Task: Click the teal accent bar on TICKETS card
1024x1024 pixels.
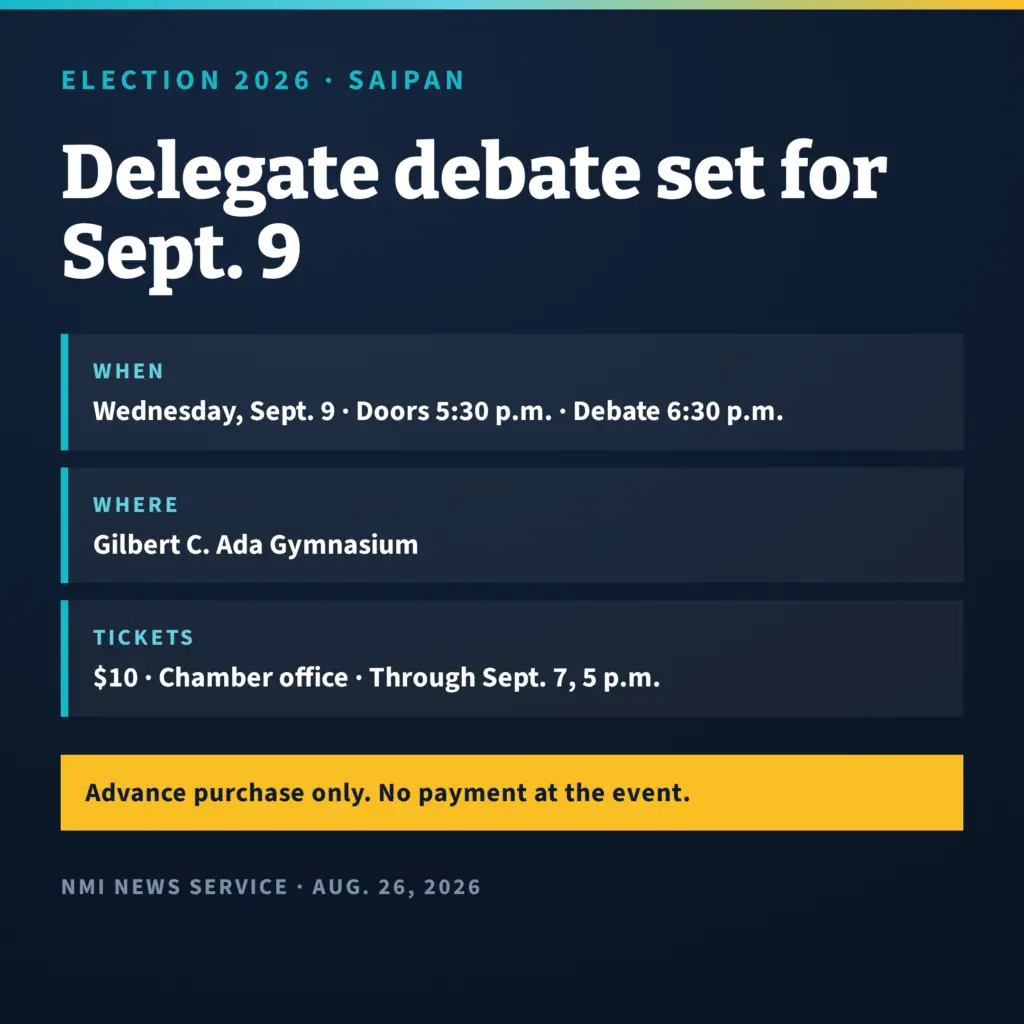Action: point(65,658)
